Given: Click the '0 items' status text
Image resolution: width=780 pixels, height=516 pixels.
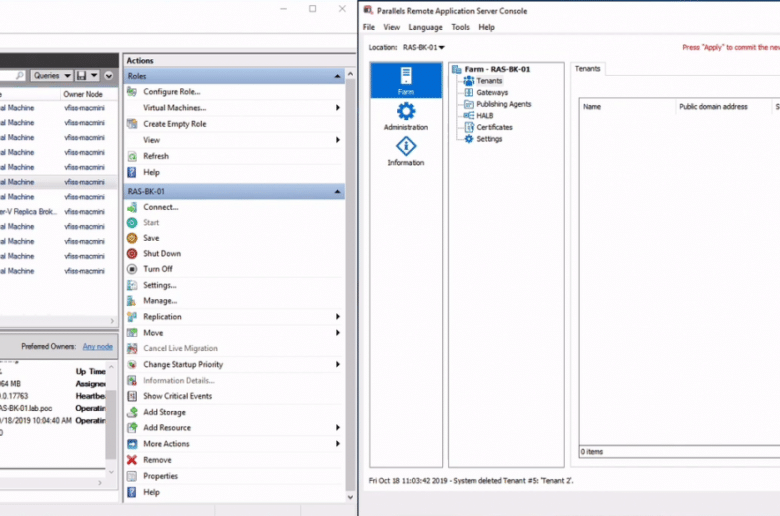Looking at the screenshot, I should coord(592,452).
